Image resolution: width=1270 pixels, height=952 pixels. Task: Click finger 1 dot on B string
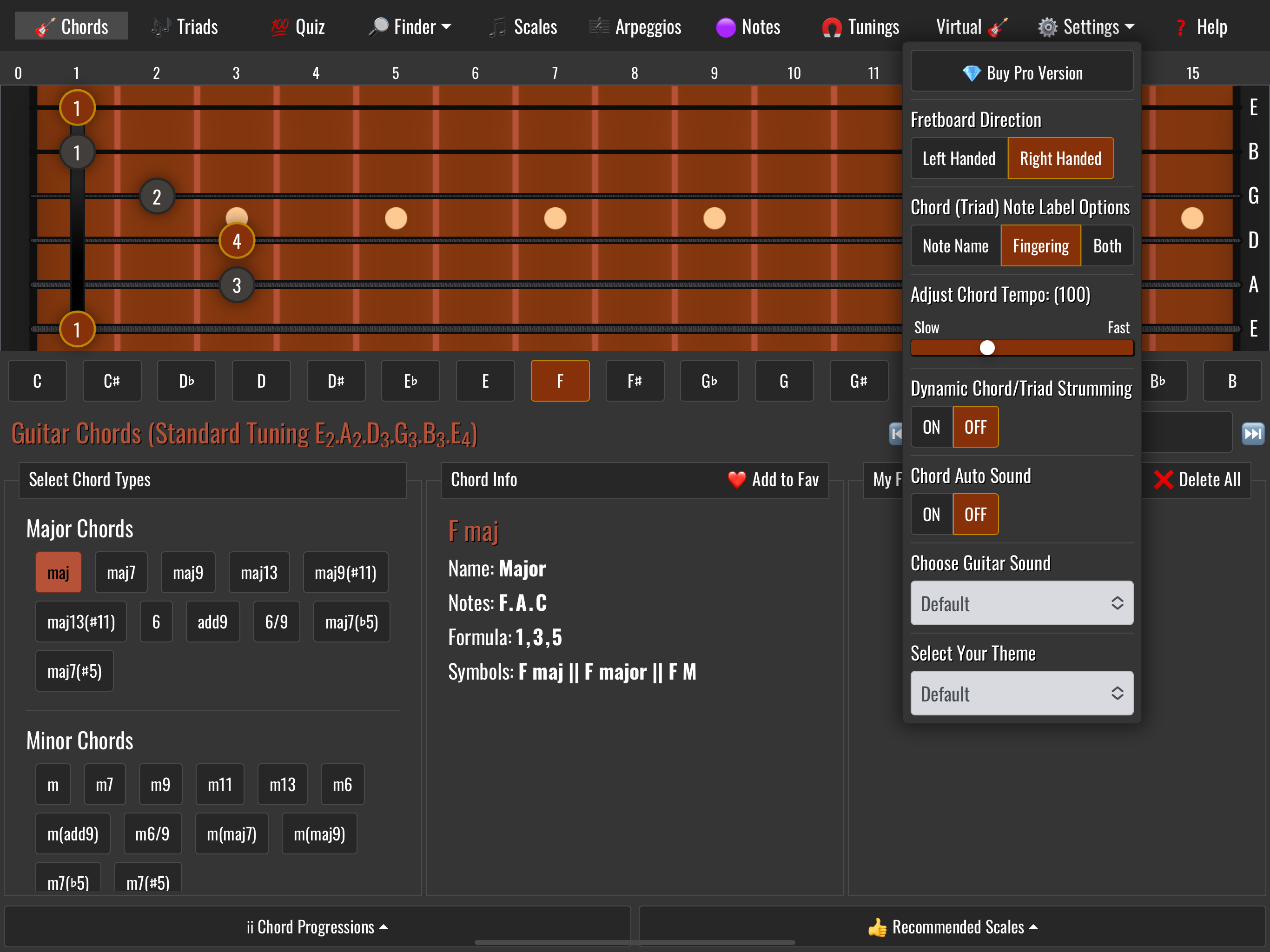pyautogui.click(x=77, y=153)
